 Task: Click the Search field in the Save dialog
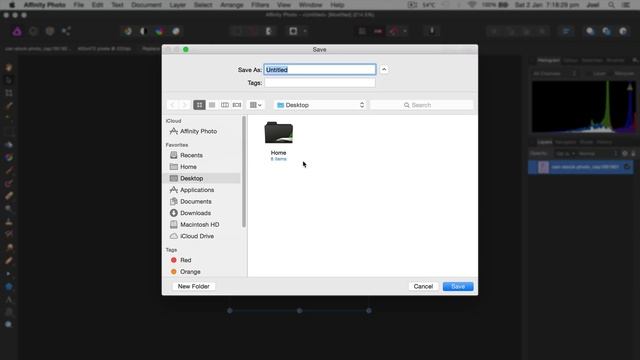pyautogui.click(x=422, y=105)
